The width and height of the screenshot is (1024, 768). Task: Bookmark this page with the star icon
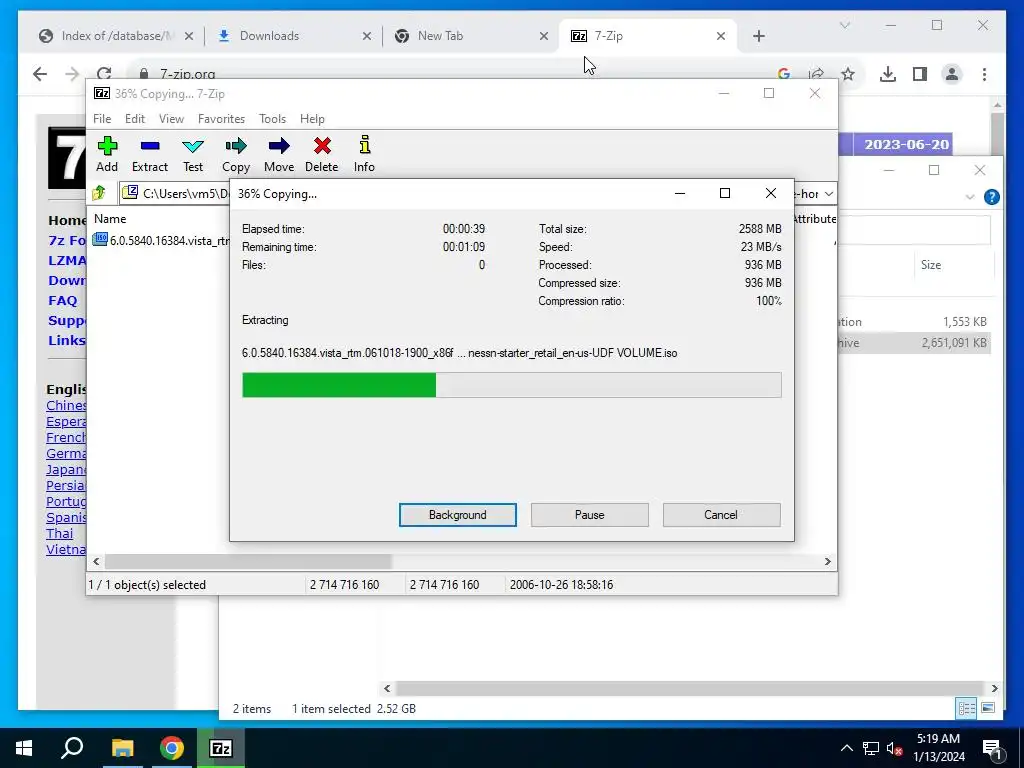[848, 74]
